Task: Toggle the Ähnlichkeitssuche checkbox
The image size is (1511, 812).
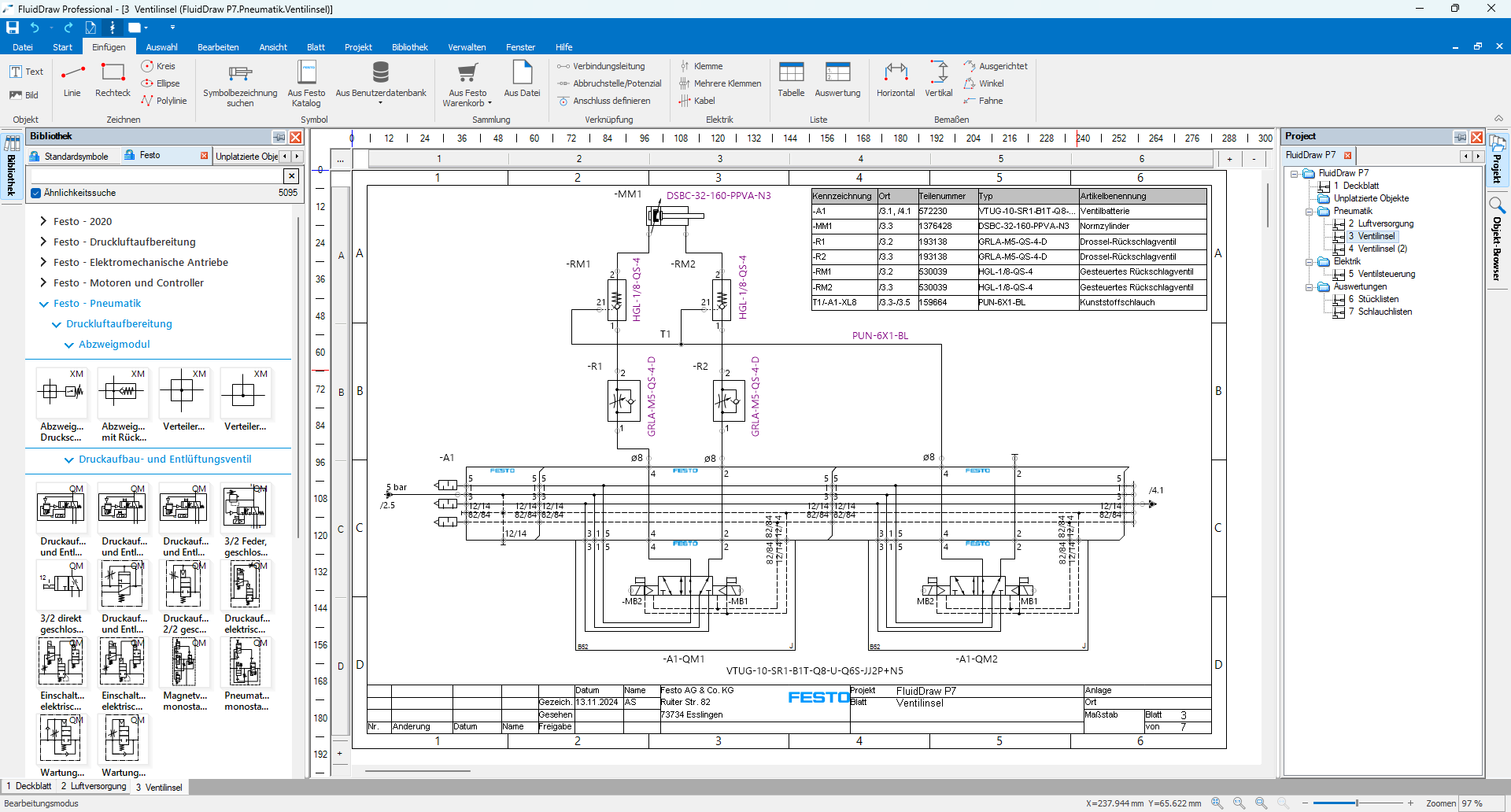Action: tap(35, 193)
